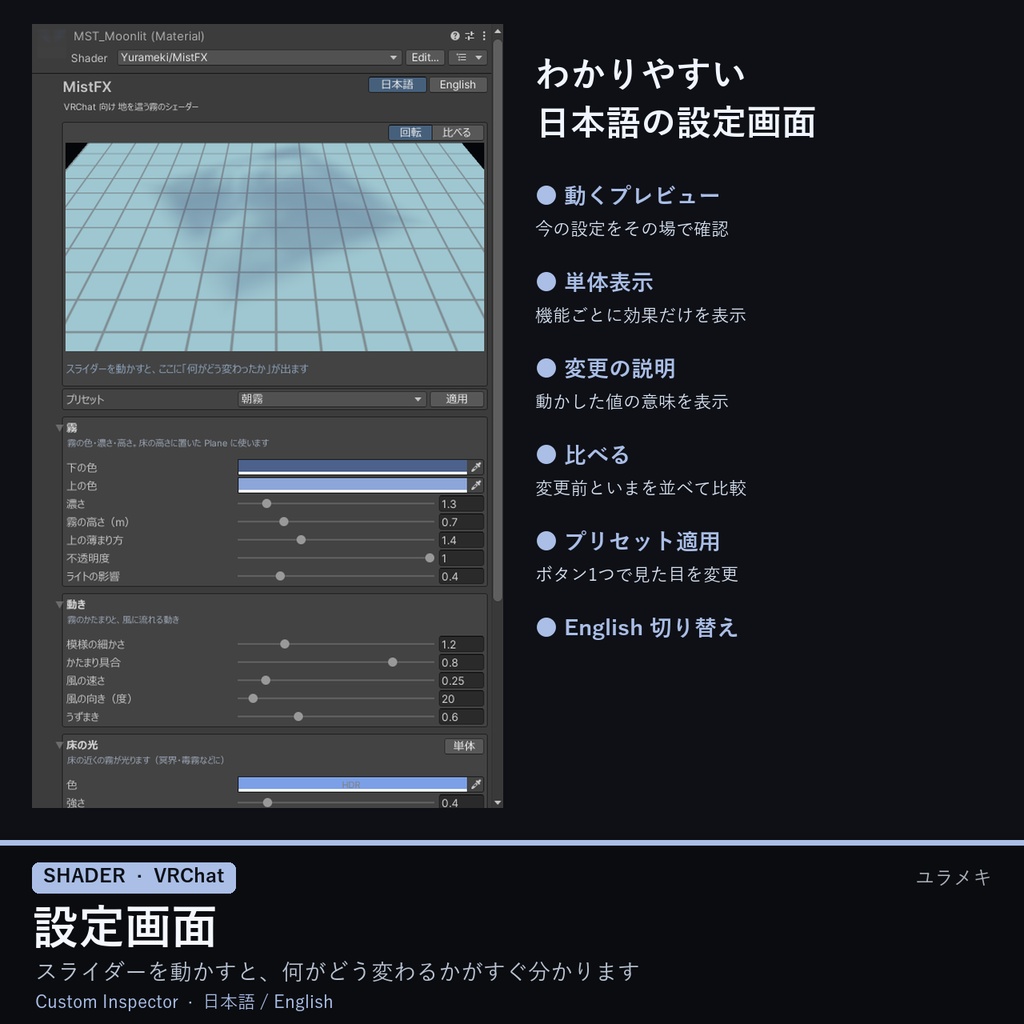This screenshot has width=1024, height=1024.
Task: Collapse the 床の光 section
Action: point(59,744)
